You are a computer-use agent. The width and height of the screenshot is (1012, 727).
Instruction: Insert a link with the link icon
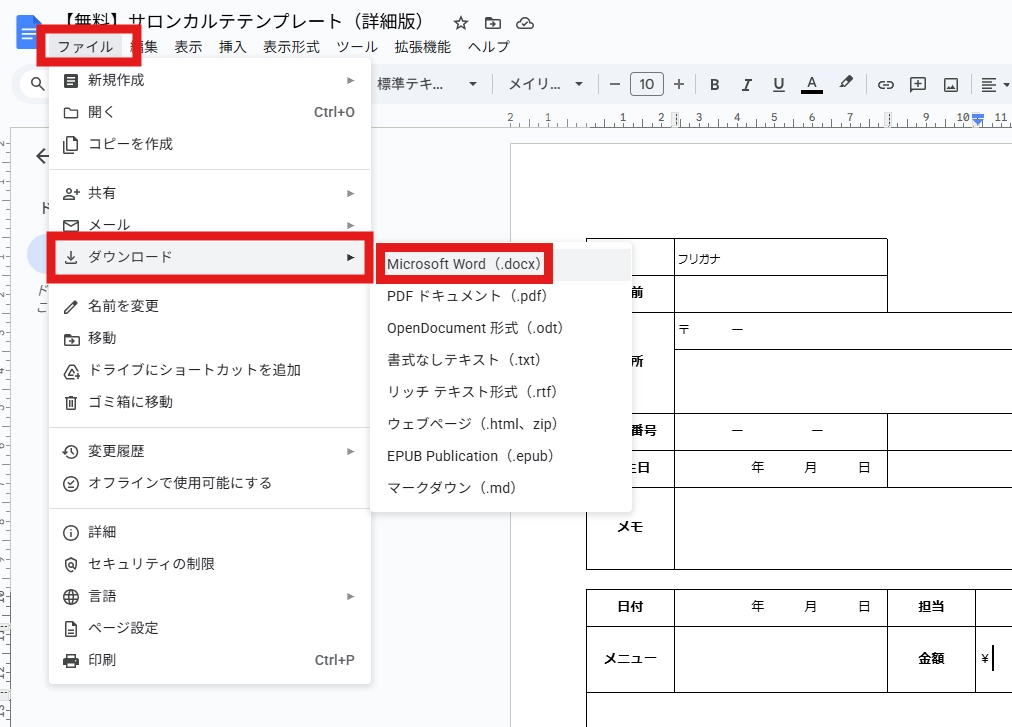(x=885, y=85)
